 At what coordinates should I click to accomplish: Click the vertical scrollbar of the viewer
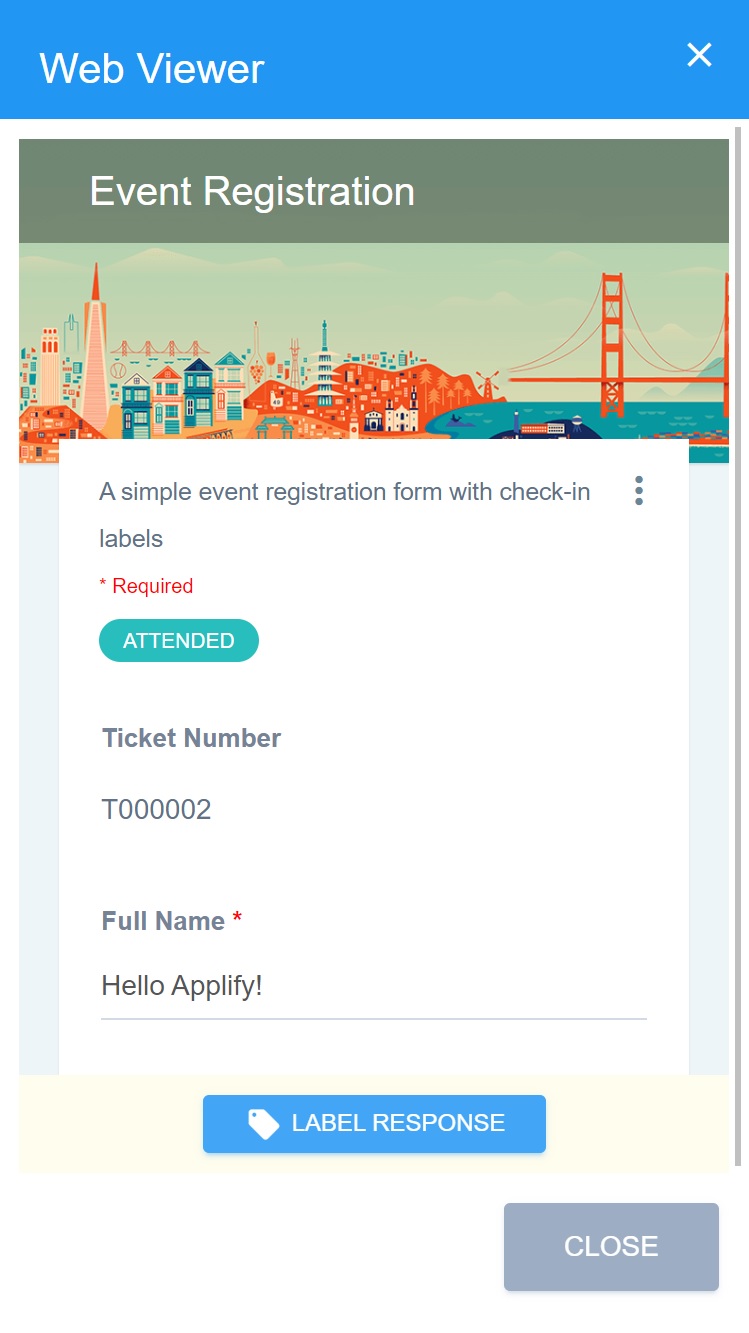738,650
